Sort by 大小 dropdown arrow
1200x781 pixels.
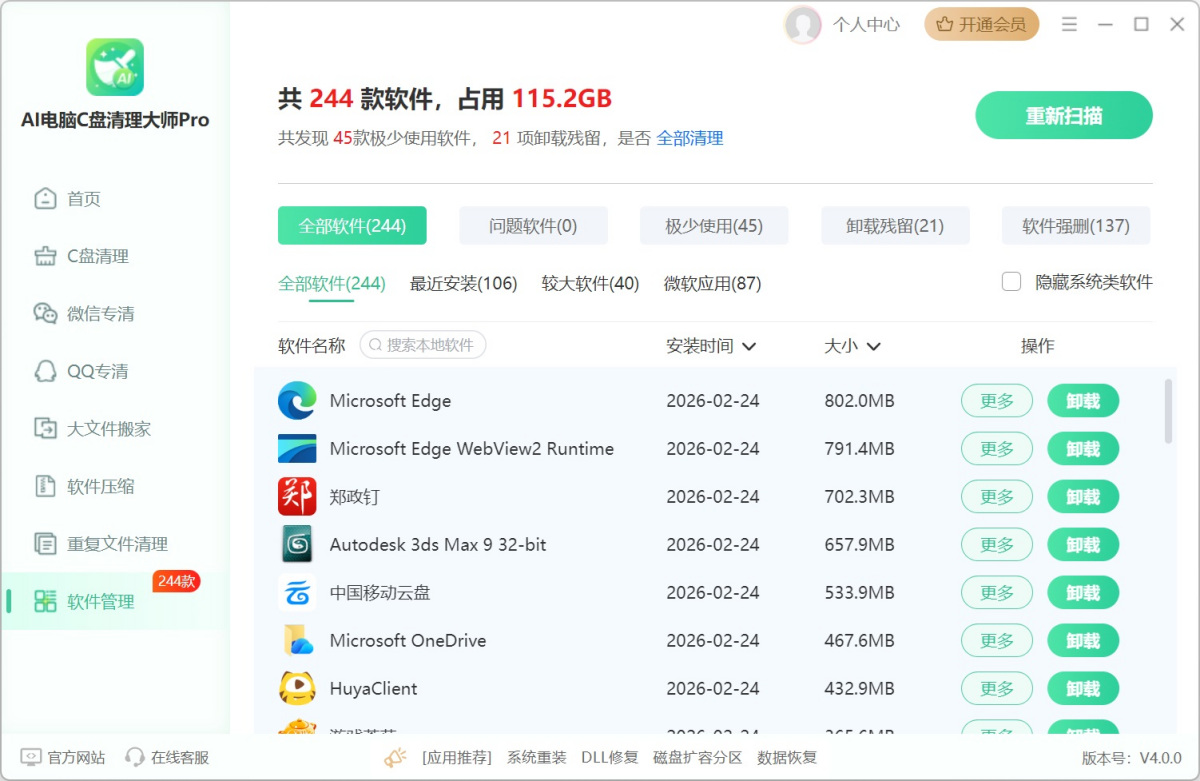(873, 347)
